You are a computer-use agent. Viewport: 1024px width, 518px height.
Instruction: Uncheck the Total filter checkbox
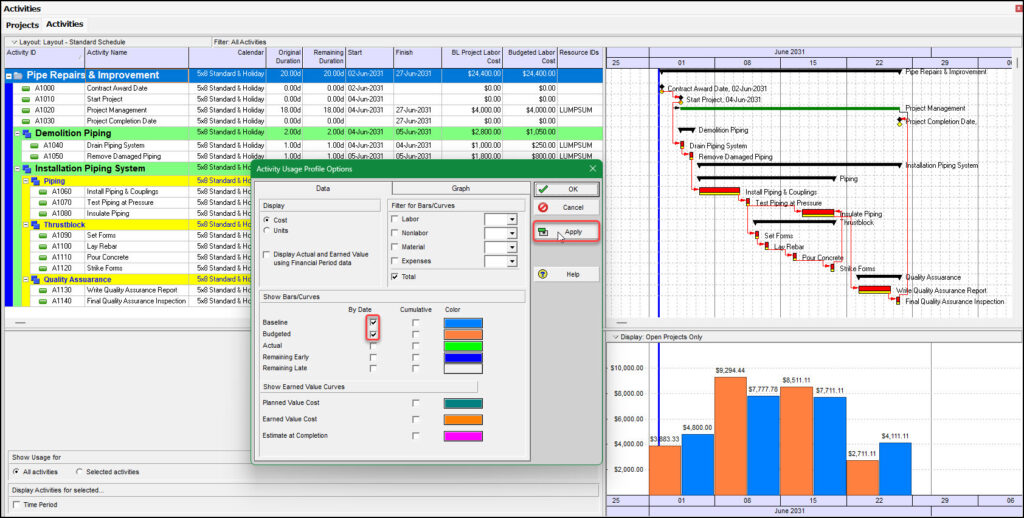click(x=394, y=277)
